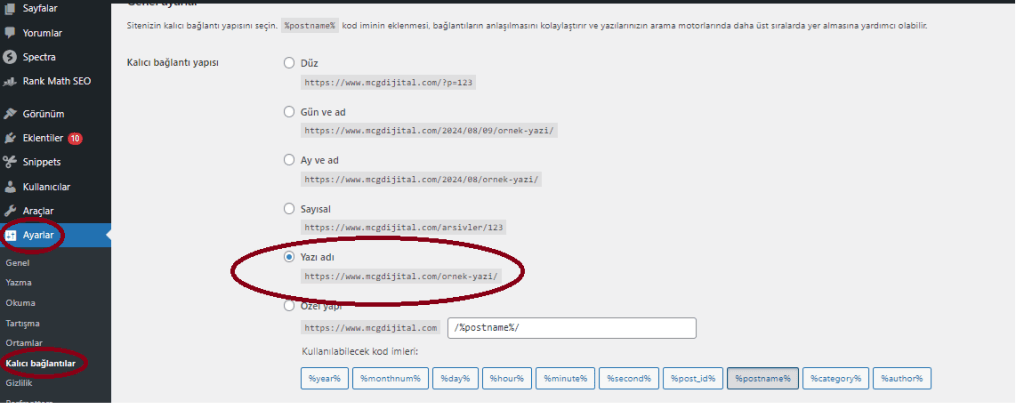The width and height of the screenshot is (1024, 409).
Task: Click the Yorumlar comments icon in sidebar
Action: [x=10, y=33]
